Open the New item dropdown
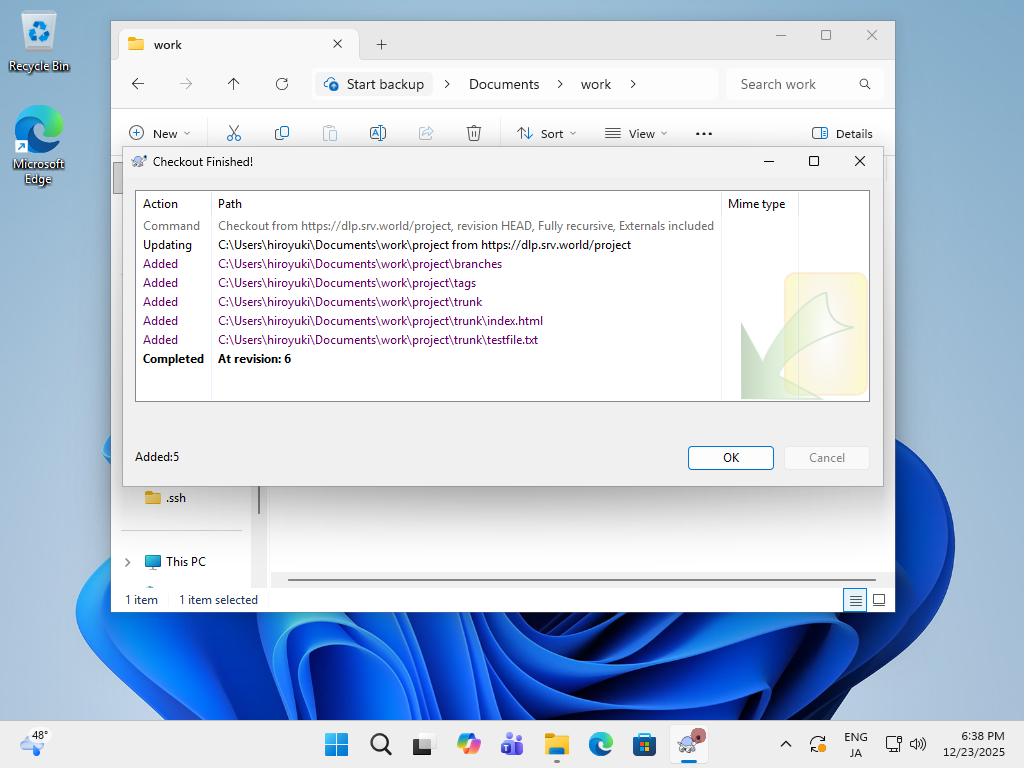This screenshot has height=768, width=1024. point(160,133)
